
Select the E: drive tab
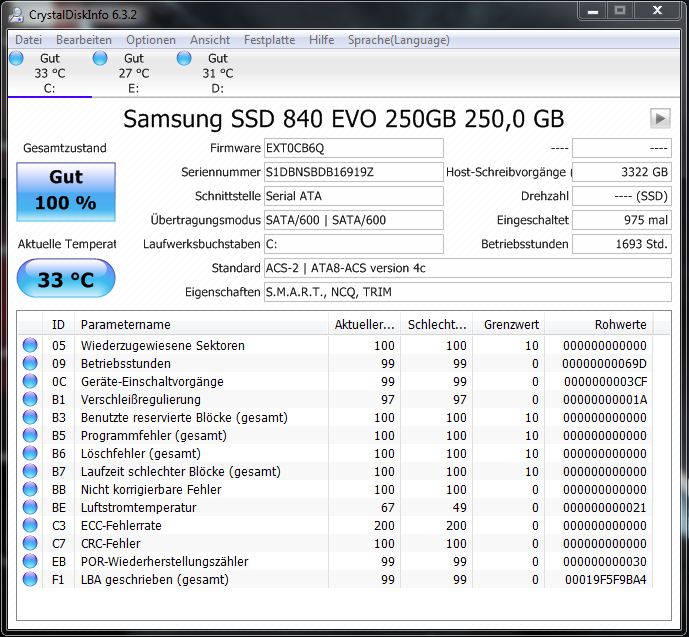[x=134, y=73]
